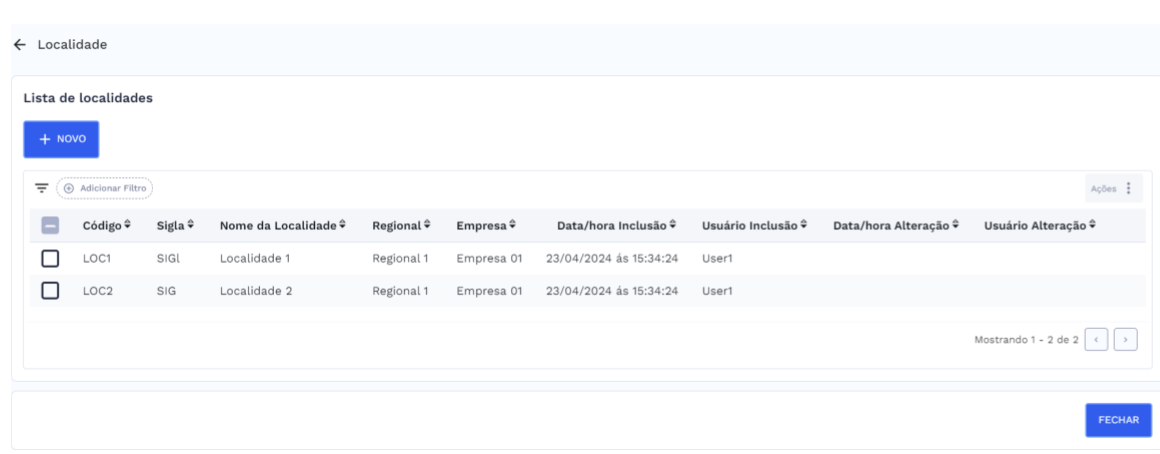Click the NOVO button
The image size is (1160, 454).
click(x=61, y=140)
